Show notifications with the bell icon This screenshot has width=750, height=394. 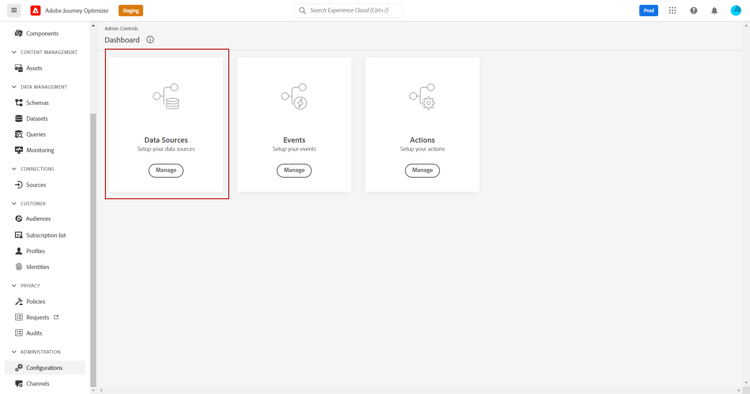pos(714,11)
